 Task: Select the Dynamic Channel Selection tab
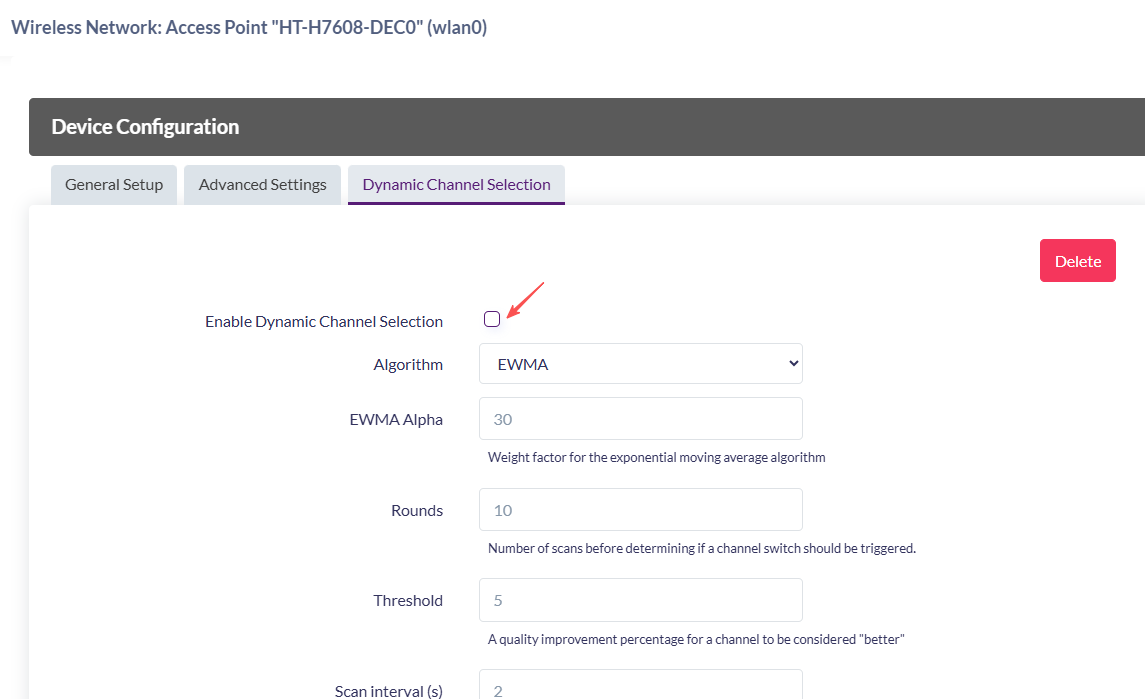456,185
